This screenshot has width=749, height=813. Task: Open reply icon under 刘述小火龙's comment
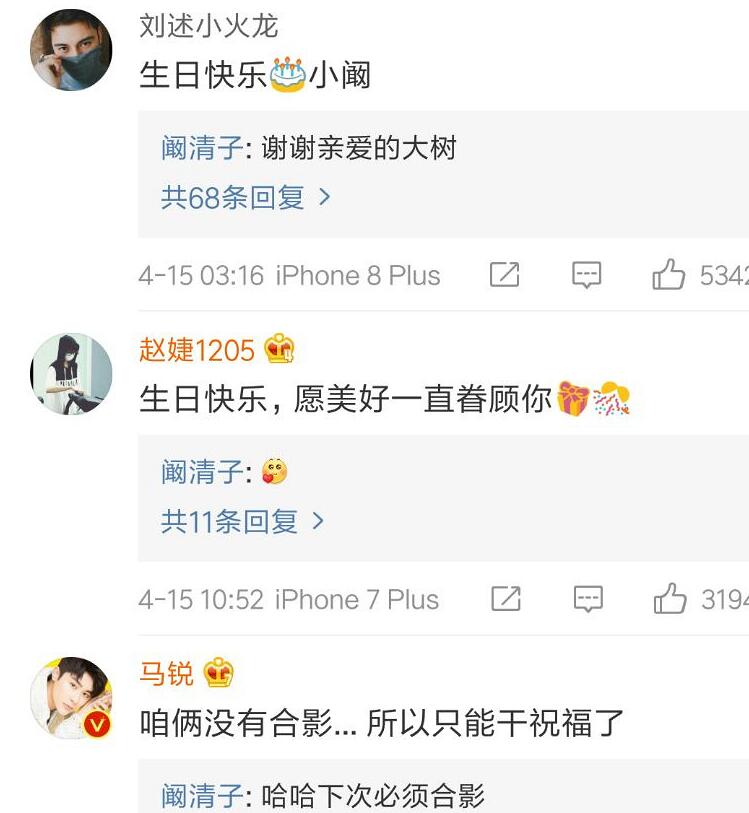tap(586, 274)
